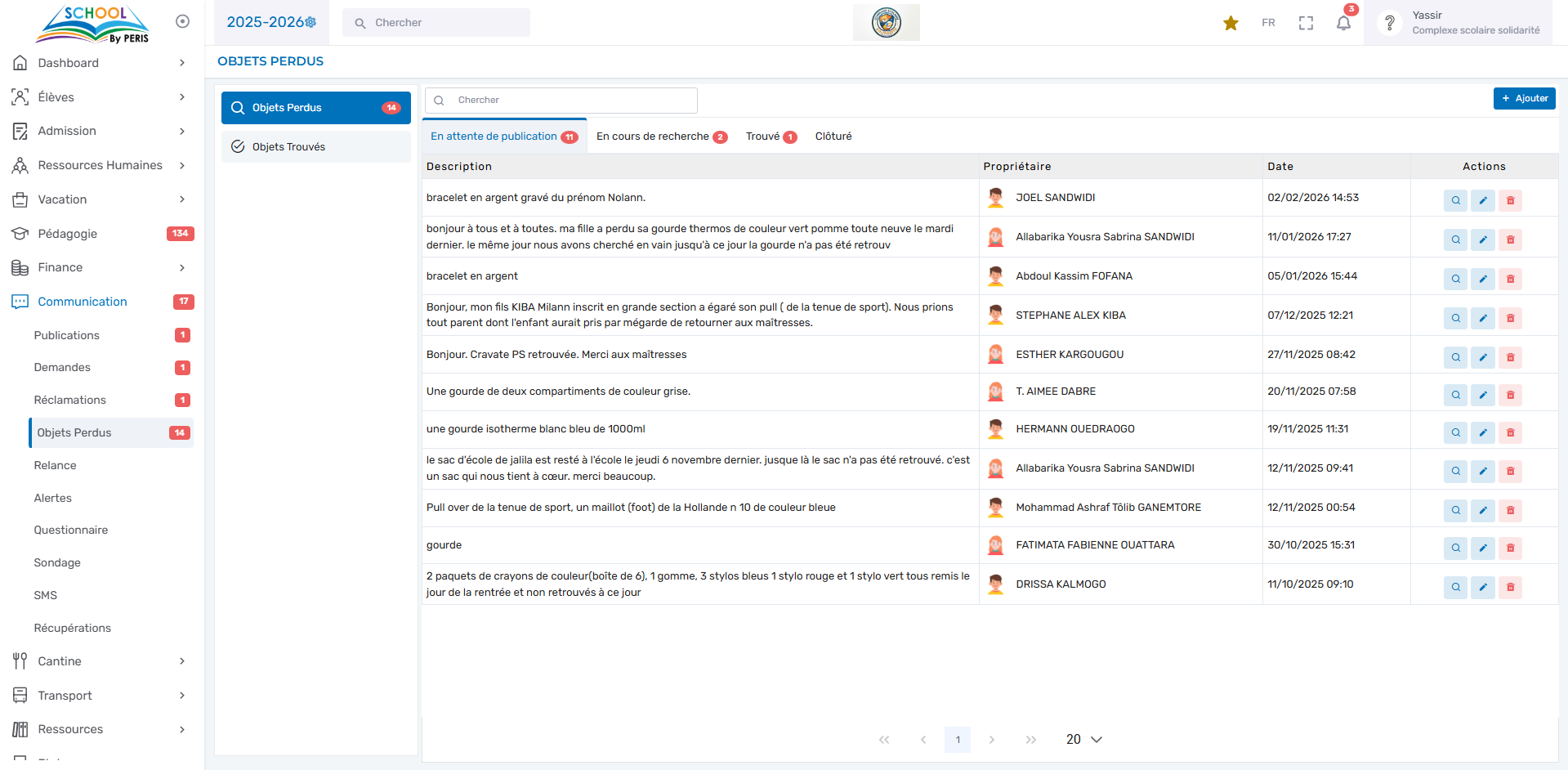Open the help question mark icon
This screenshot has width=1568, height=770.
(x=1389, y=23)
